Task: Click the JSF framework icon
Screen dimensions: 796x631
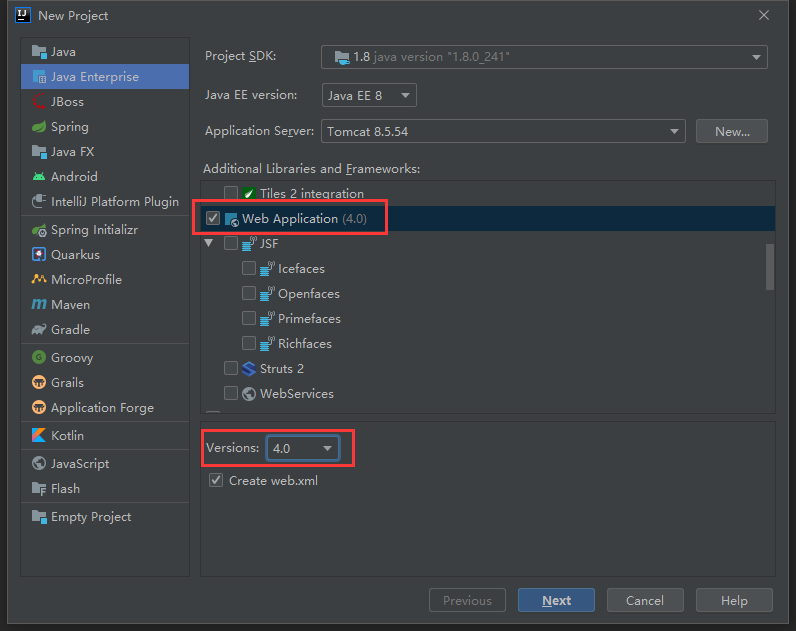Action: pyautogui.click(x=249, y=244)
